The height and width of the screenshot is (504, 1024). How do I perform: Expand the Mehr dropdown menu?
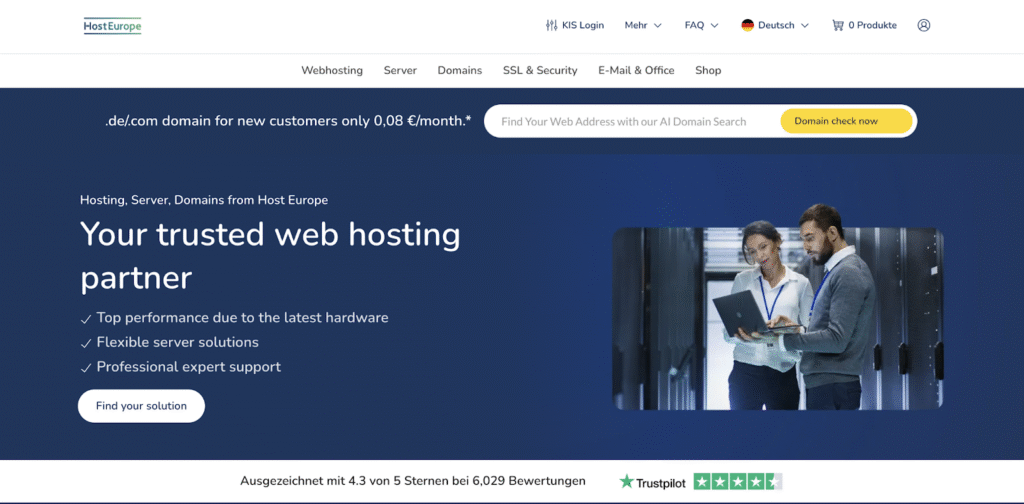pos(643,25)
